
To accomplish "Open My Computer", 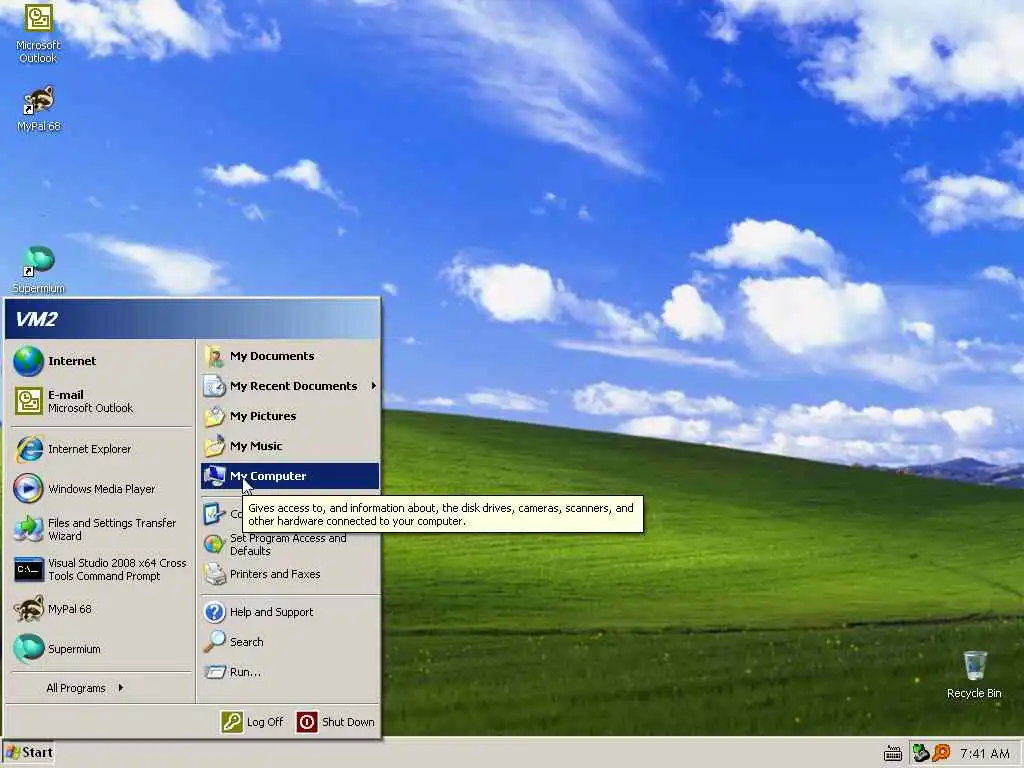I will [290, 476].
